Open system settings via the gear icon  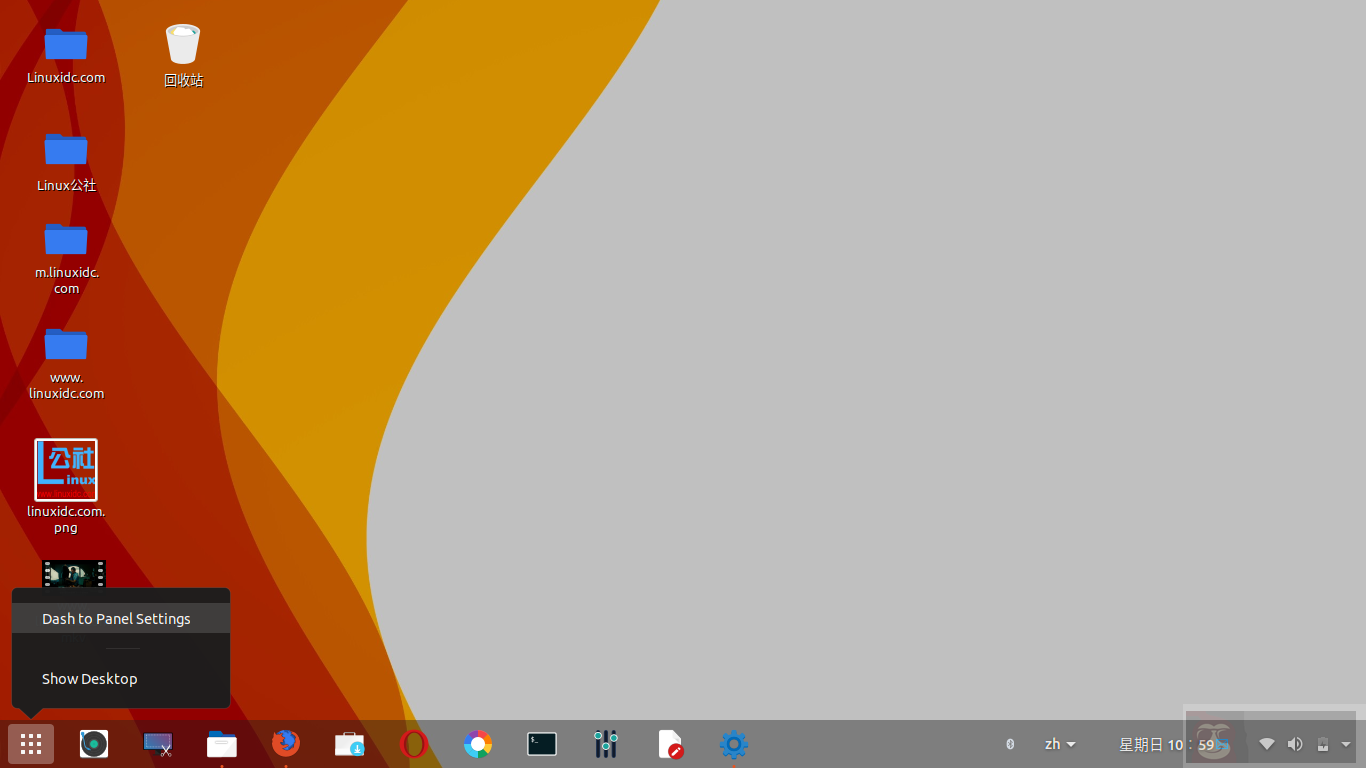coord(733,744)
